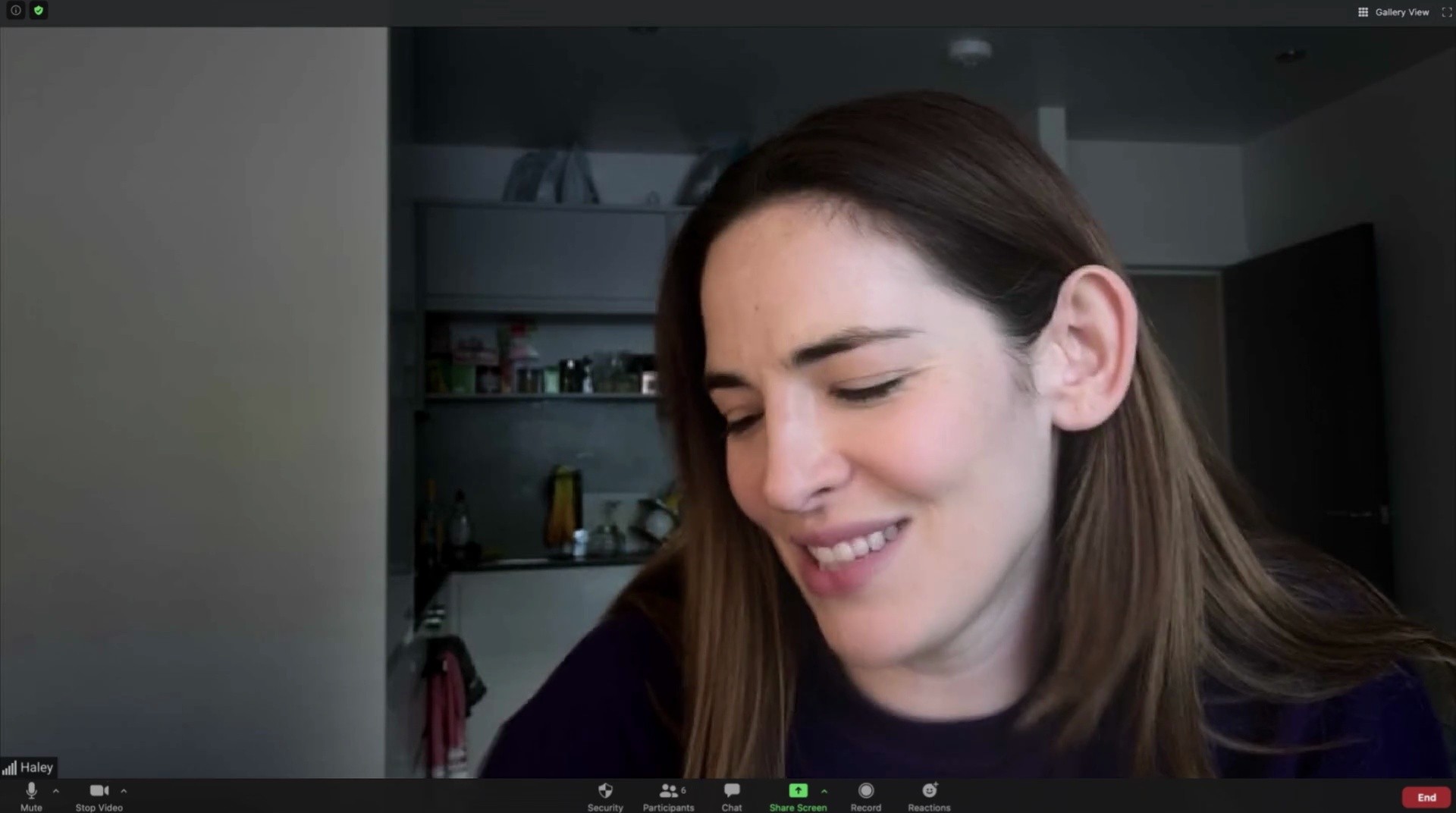
Task: Mute the microphone
Action: pos(31,796)
